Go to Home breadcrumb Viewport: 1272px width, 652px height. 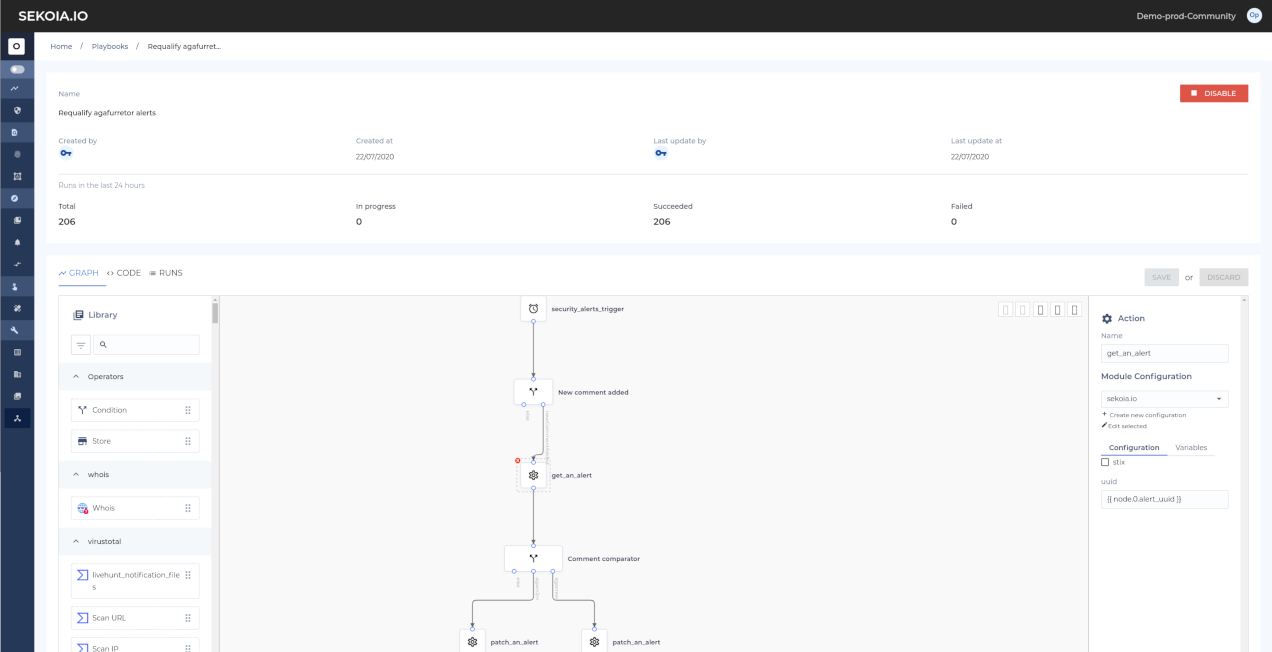pyautogui.click(x=61, y=46)
